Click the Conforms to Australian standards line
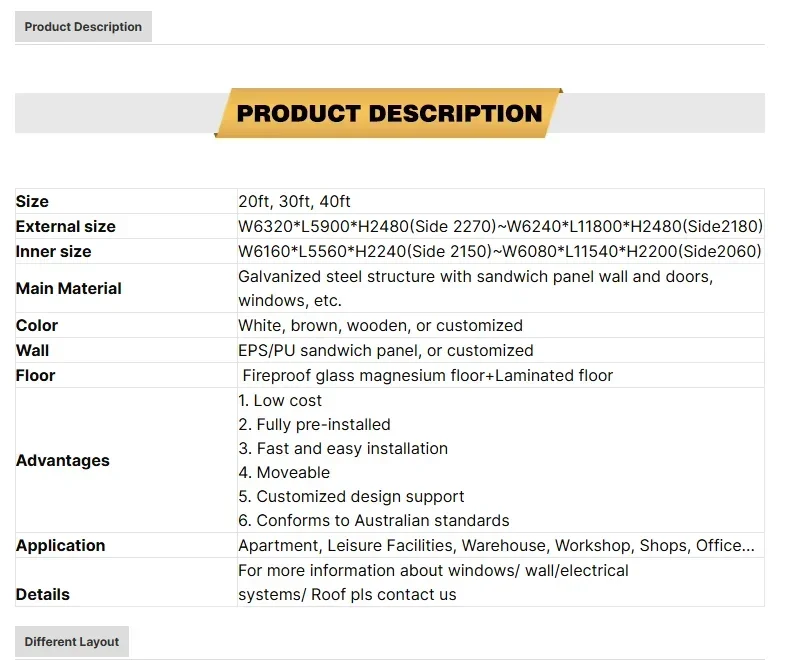Screen dimensions: 797x667 pyautogui.click(x=373, y=520)
